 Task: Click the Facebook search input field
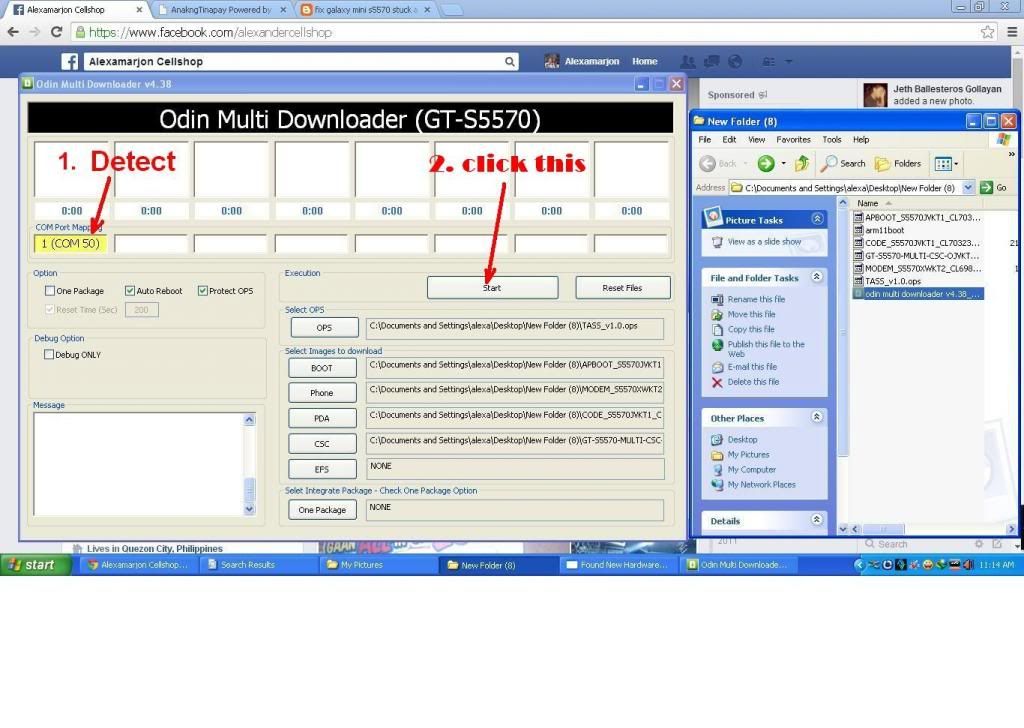point(300,61)
